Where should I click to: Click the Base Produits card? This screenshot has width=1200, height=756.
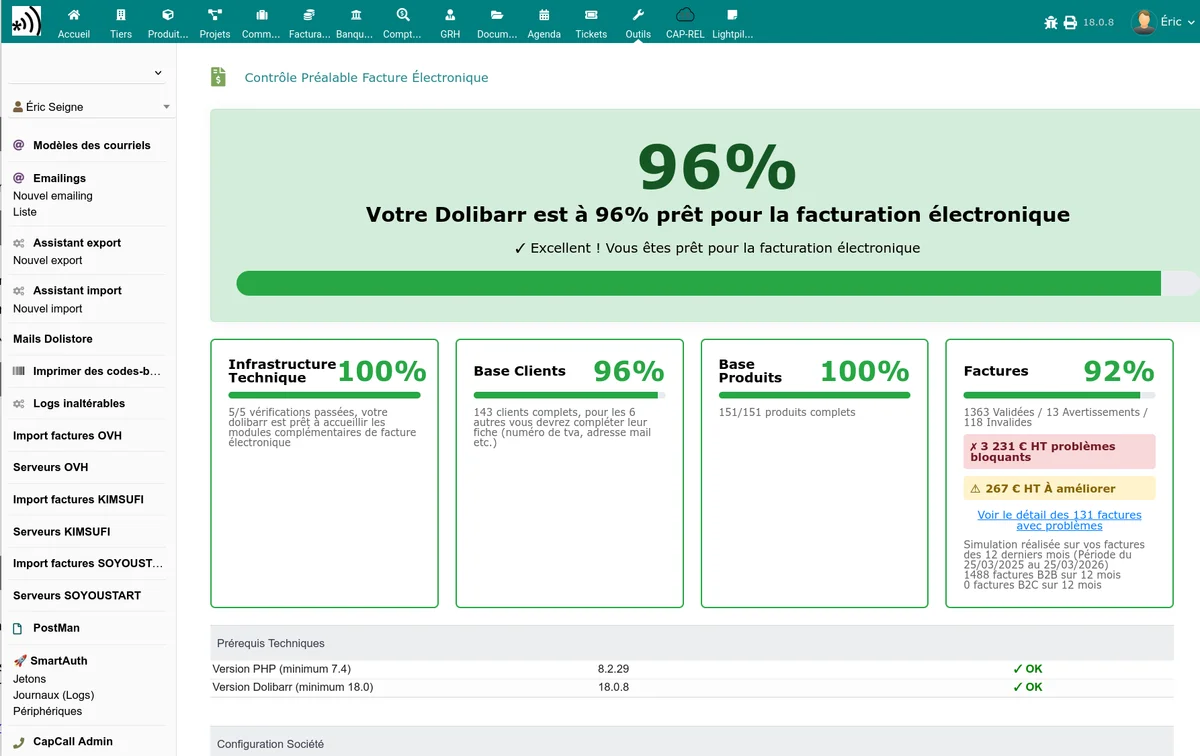coord(814,473)
